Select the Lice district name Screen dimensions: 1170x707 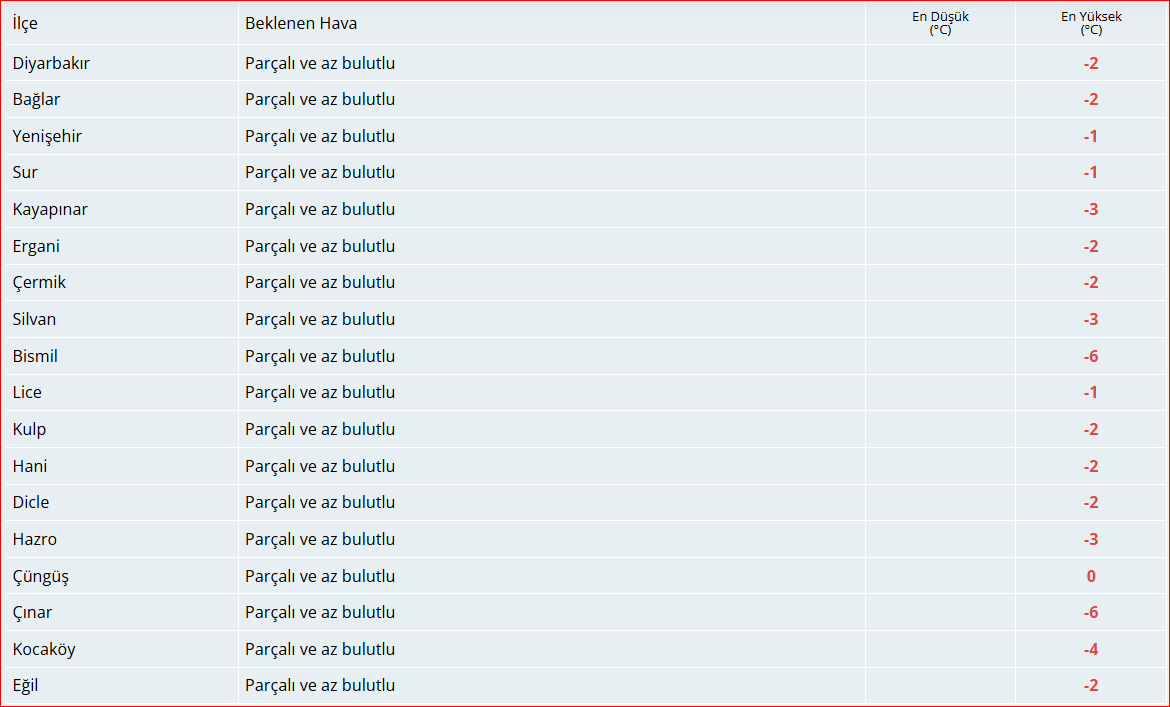27,392
